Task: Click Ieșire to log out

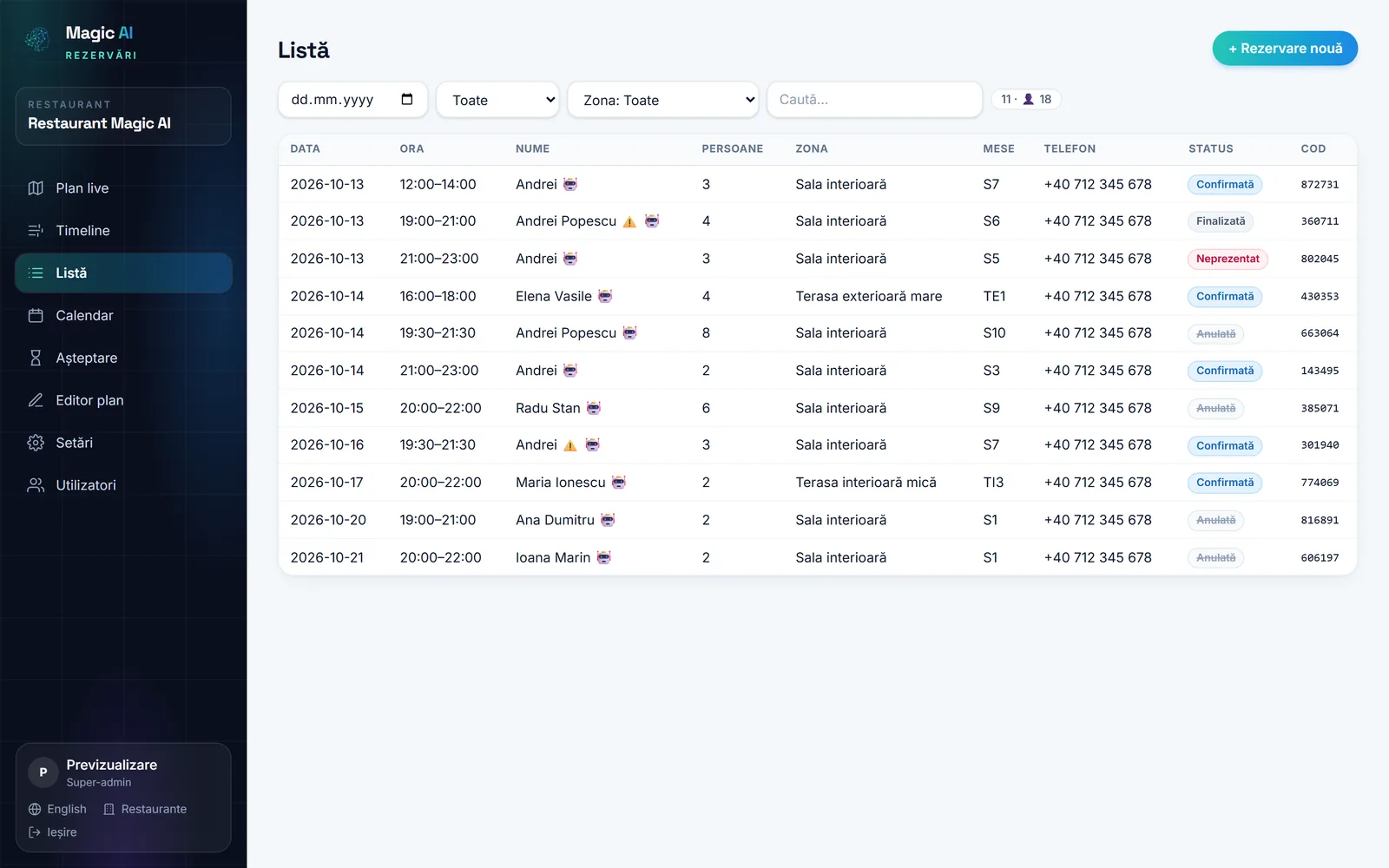Action: 53,832
